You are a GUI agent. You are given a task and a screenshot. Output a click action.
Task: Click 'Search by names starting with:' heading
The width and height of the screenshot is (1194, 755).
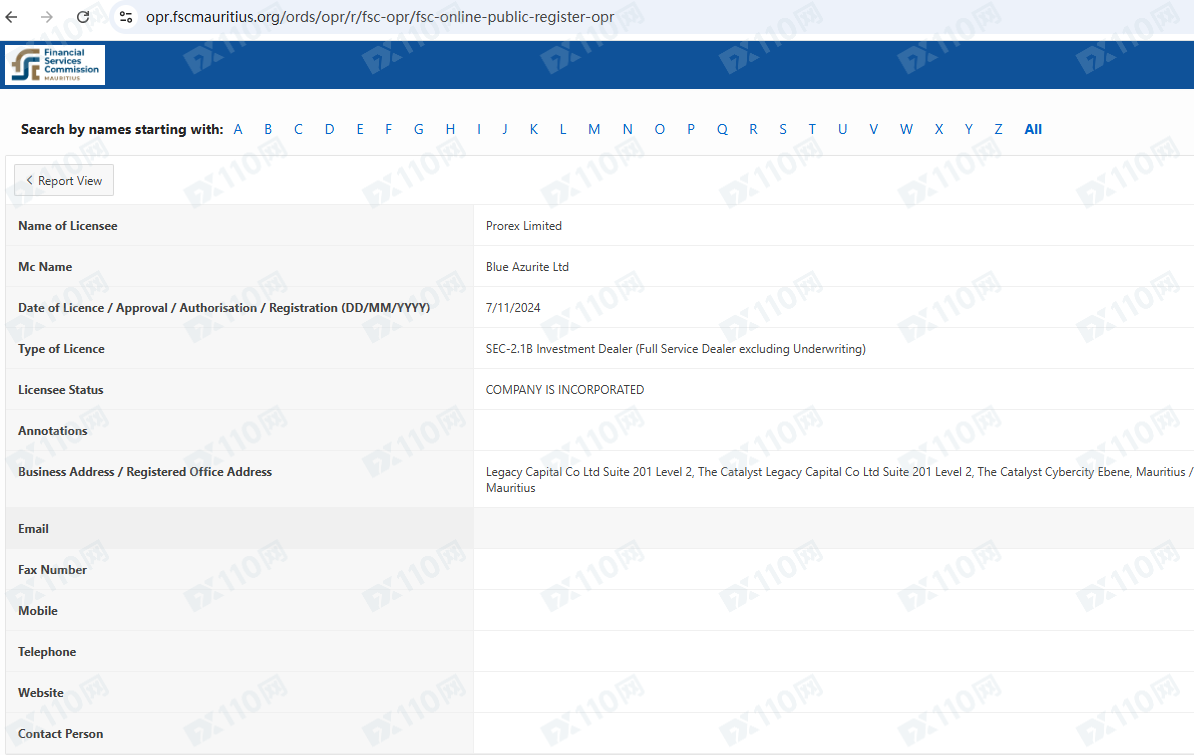122,130
